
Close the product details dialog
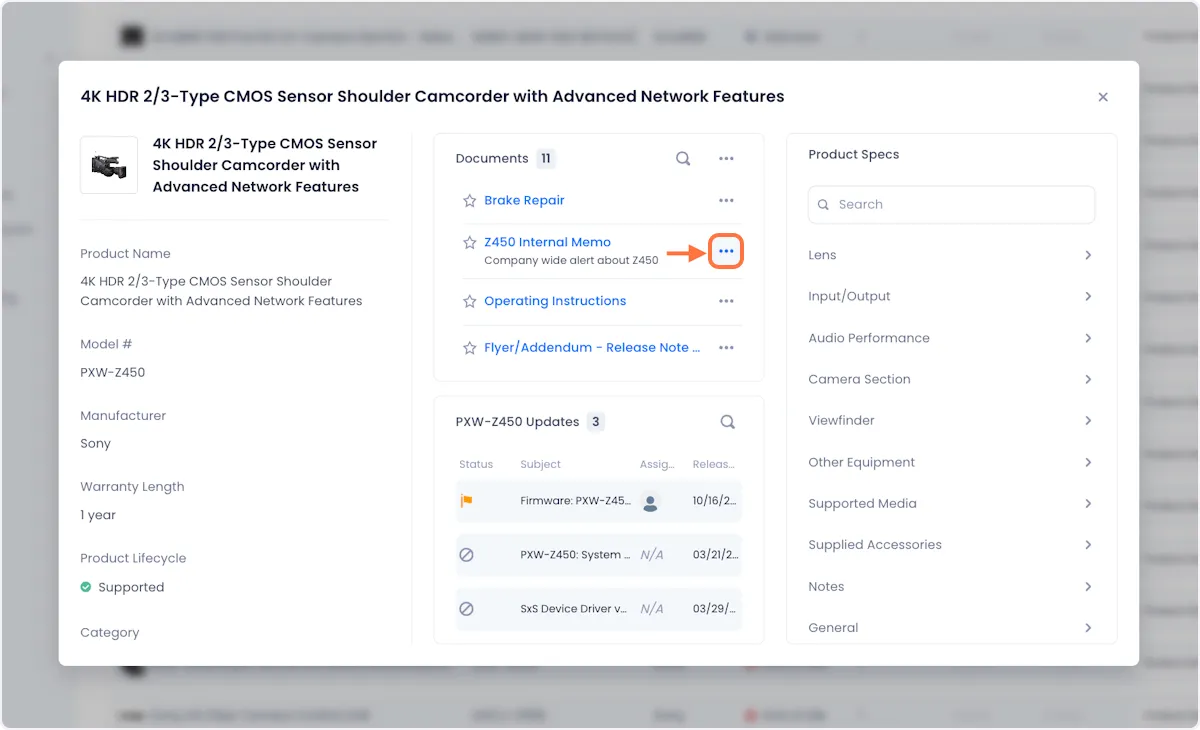coord(1103,97)
